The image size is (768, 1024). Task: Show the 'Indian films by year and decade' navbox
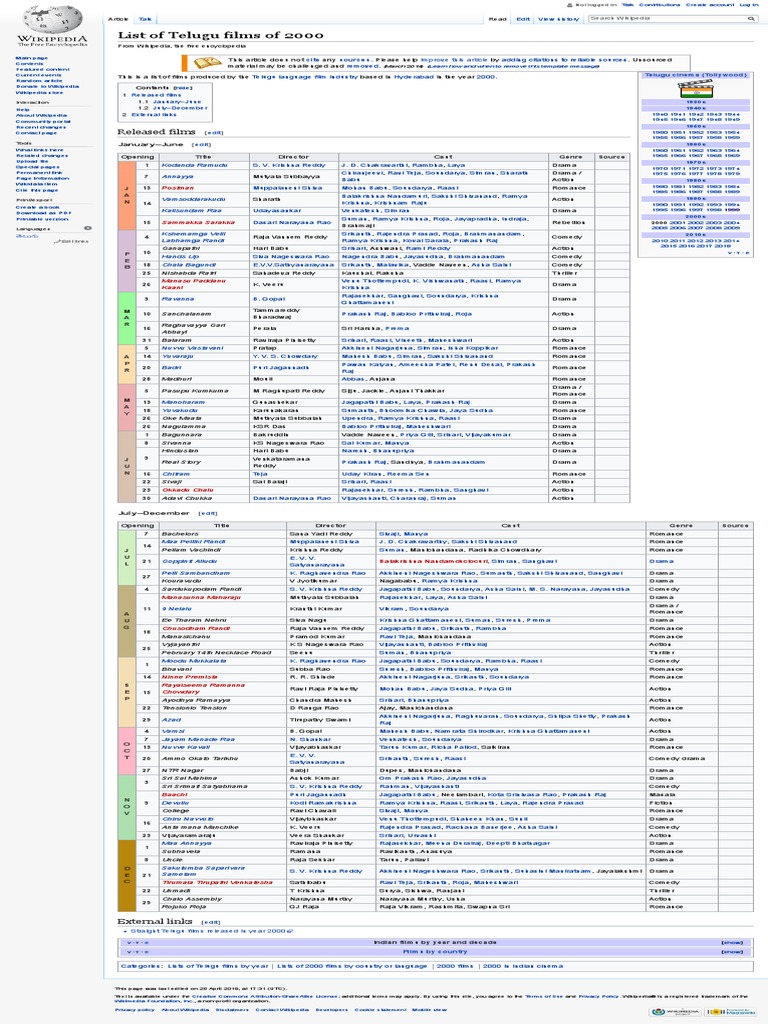pyautogui.click(x=732, y=943)
